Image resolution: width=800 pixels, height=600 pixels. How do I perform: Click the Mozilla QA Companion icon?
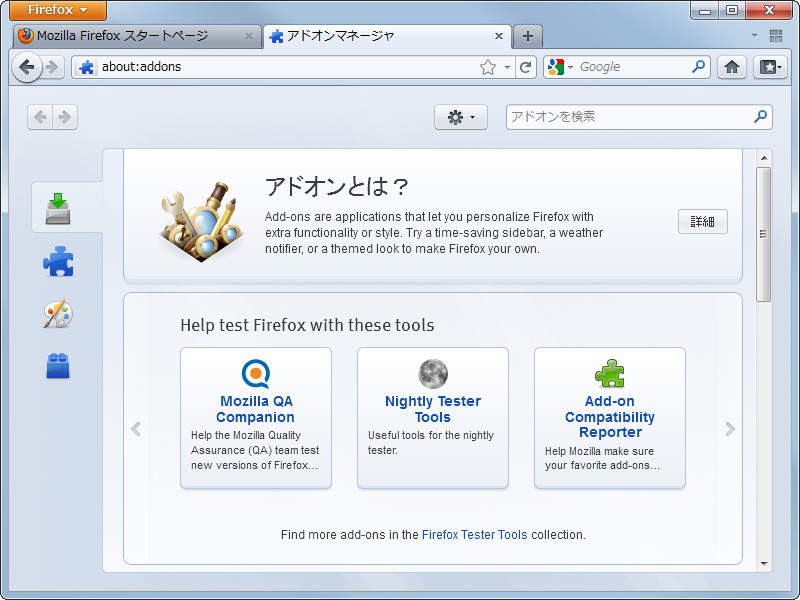256,373
